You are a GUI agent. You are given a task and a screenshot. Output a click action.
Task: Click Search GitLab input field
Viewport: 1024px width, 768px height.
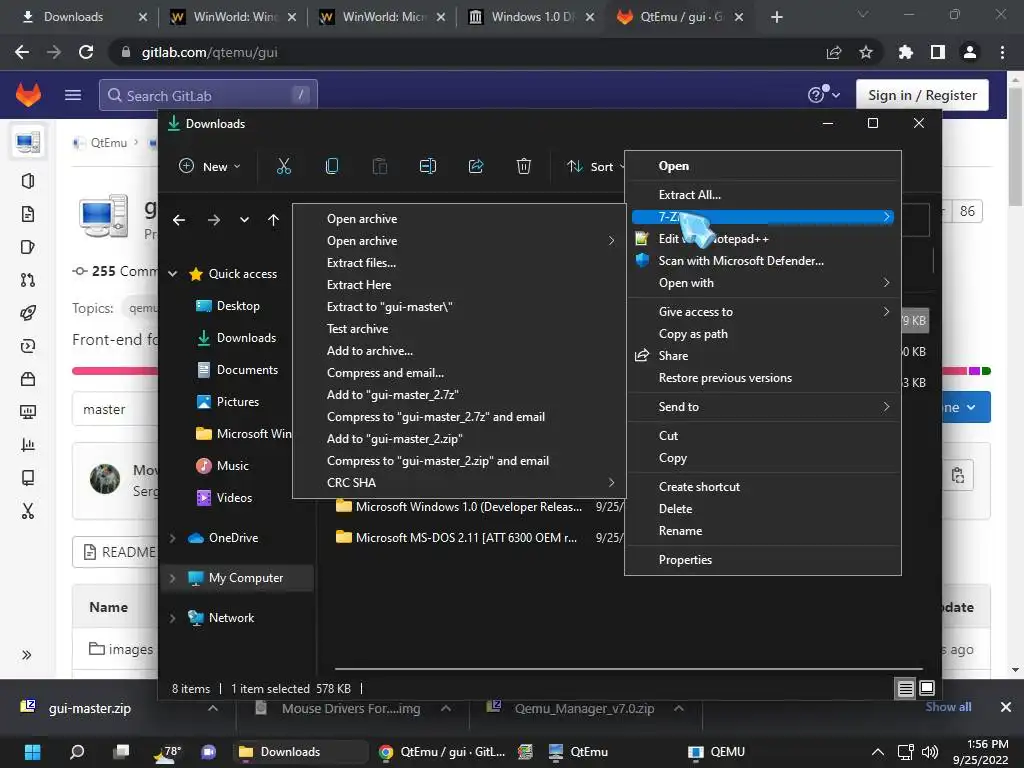[208, 95]
